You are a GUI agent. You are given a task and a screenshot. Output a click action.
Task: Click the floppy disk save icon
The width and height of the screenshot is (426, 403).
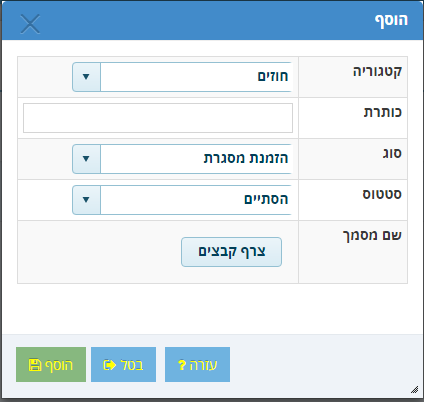tap(35, 365)
